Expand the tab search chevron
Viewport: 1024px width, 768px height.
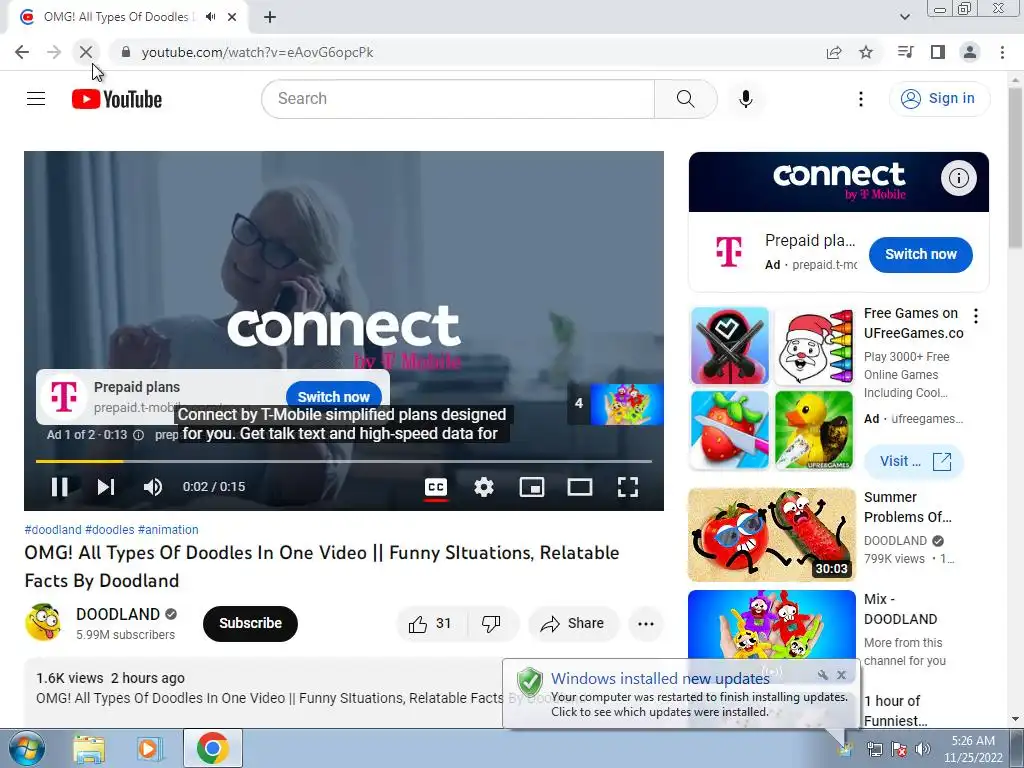(x=904, y=17)
